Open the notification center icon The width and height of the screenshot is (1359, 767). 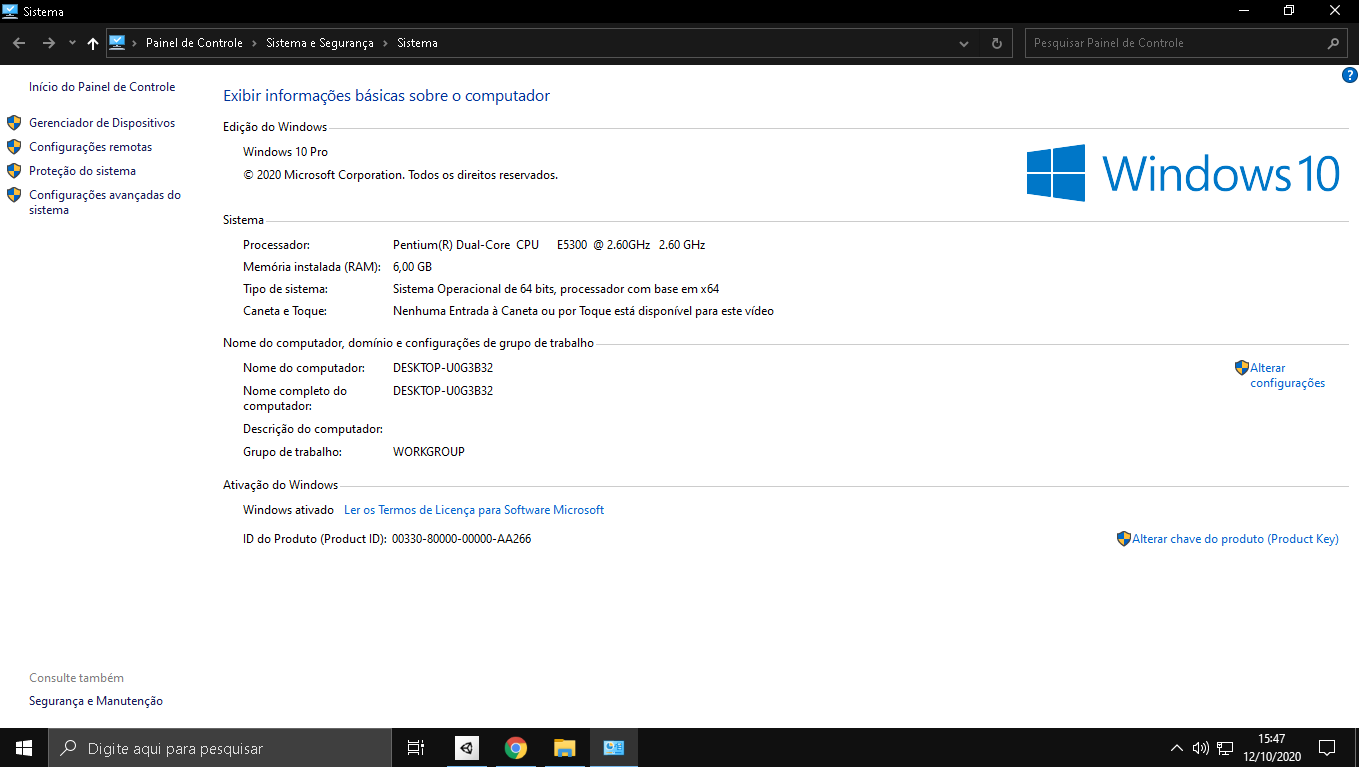tap(1327, 748)
